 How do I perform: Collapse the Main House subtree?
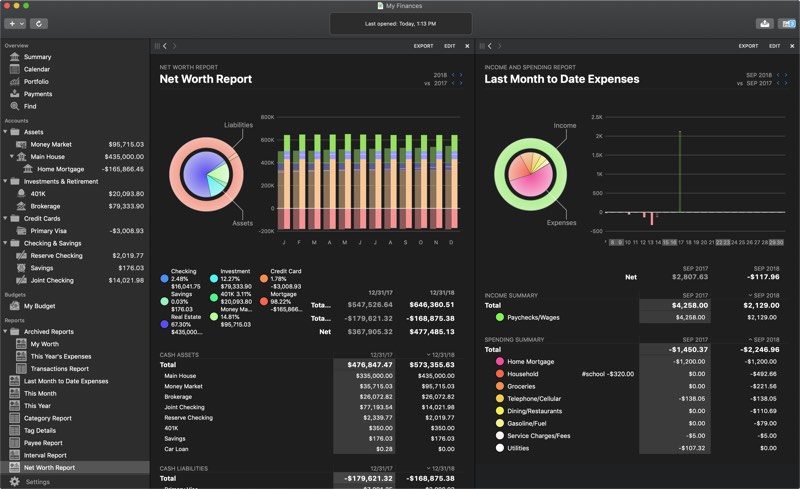tap(12, 156)
